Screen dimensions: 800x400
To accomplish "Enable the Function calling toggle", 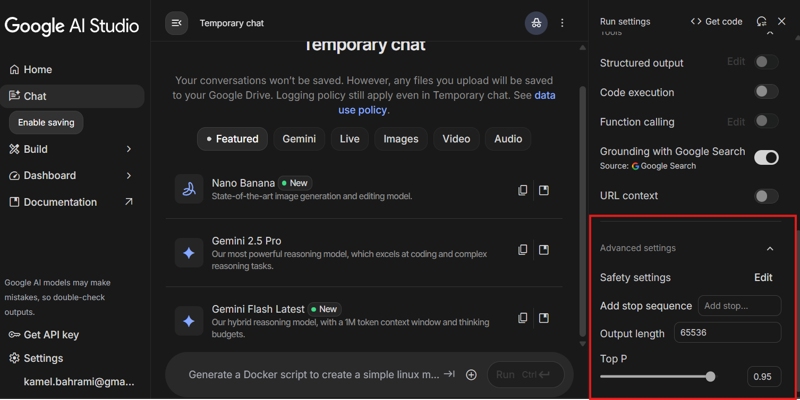I will pyautogui.click(x=766, y=121).
